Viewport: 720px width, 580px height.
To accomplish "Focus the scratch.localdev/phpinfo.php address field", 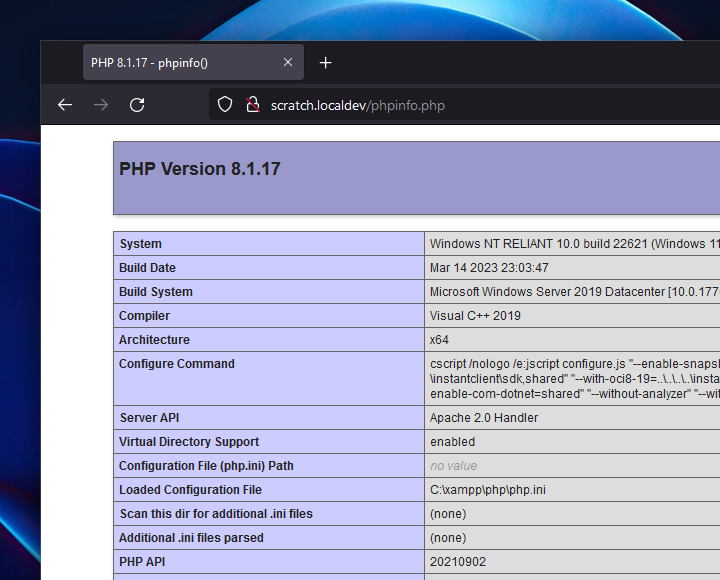I will (x=464, y=105).
